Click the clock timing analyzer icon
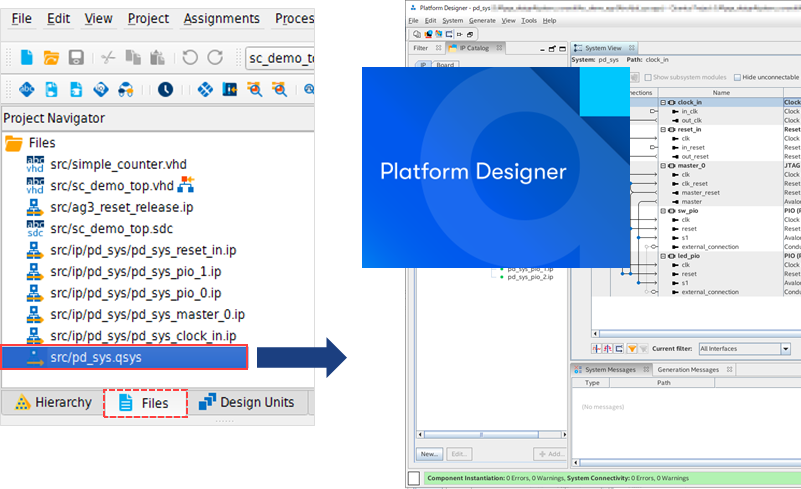 point(165,90)
